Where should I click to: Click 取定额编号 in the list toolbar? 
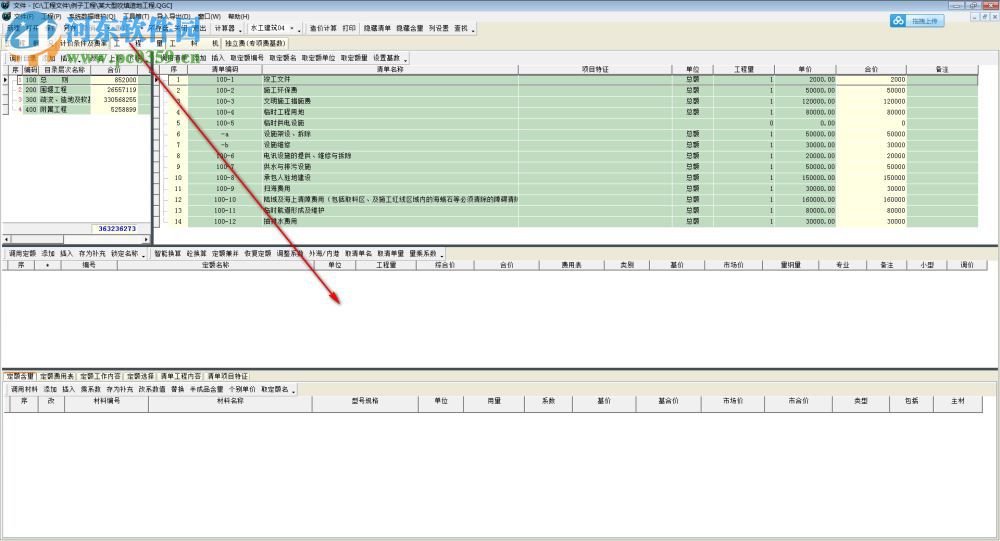247,58
